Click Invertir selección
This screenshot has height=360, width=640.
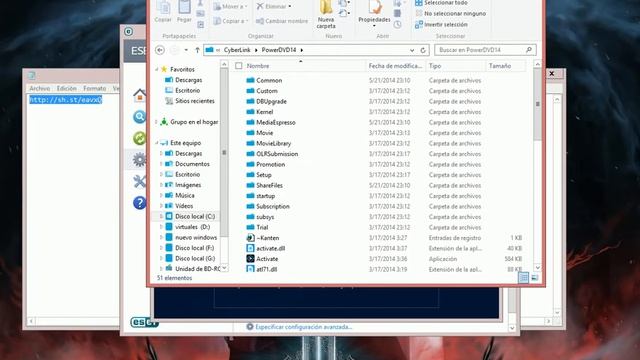pos(441,24)
